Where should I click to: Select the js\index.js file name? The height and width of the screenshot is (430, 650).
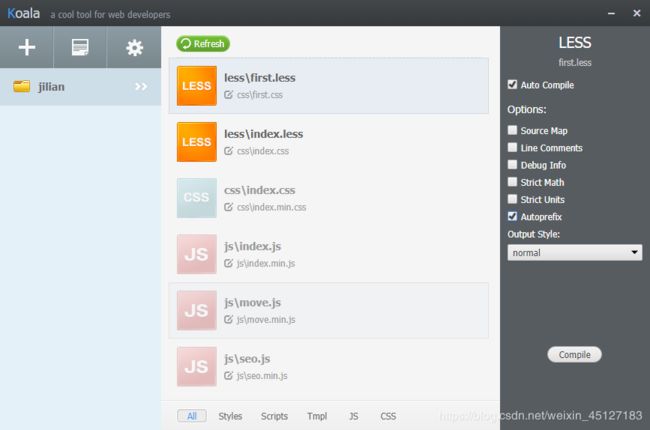[x=252, y=246]
